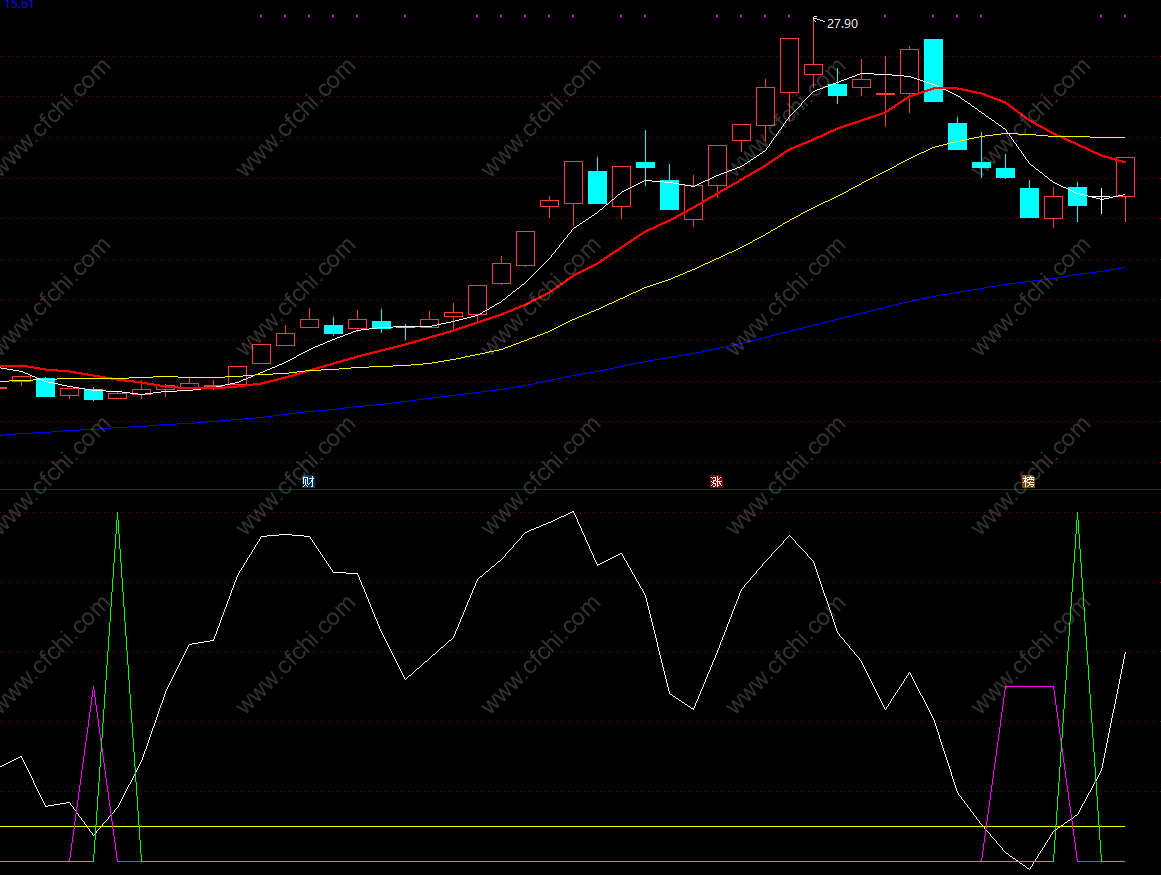Viewport: 1161px width, 875px height.
Task: Open the 榜 ranking list marker
Action: pos(1028,482)
